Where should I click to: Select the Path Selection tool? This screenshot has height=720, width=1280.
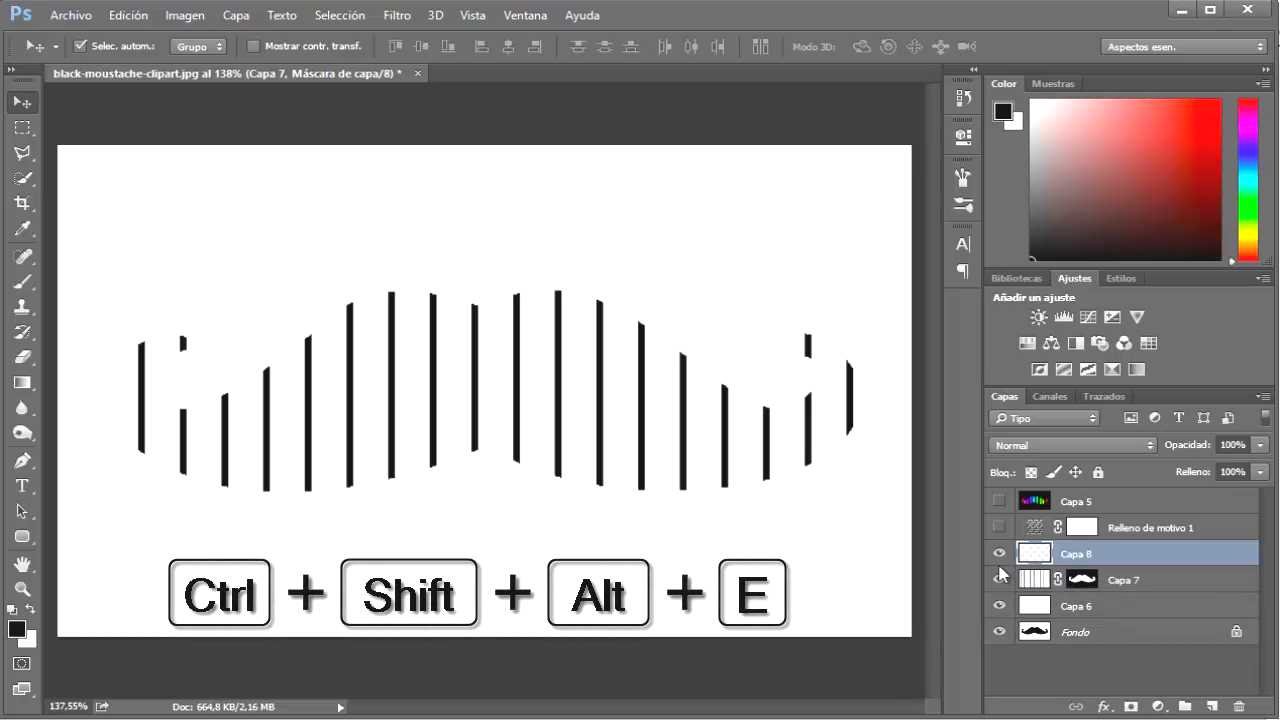(x=22, y=511)
